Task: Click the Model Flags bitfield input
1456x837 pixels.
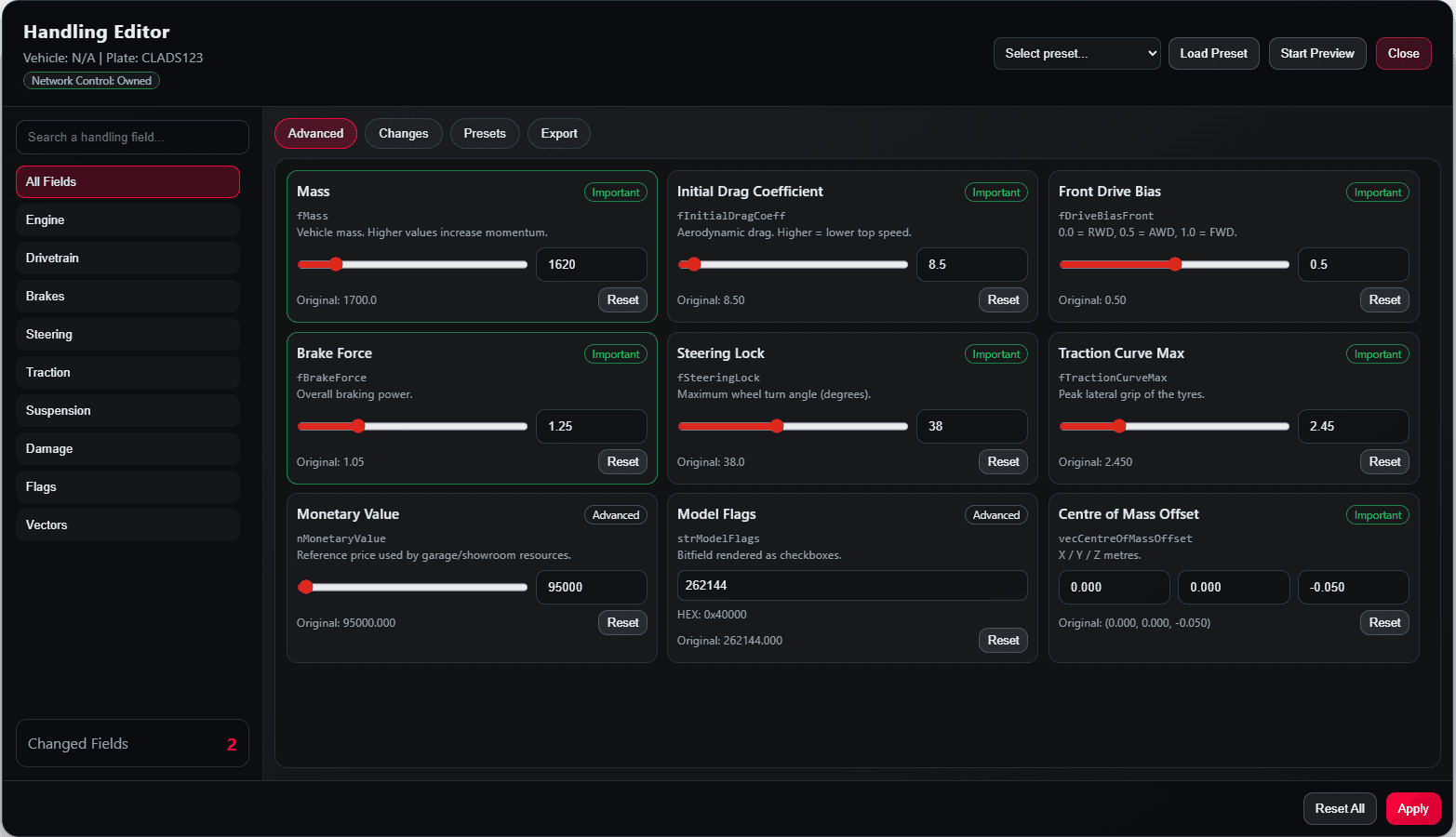Action: [852, 586]
